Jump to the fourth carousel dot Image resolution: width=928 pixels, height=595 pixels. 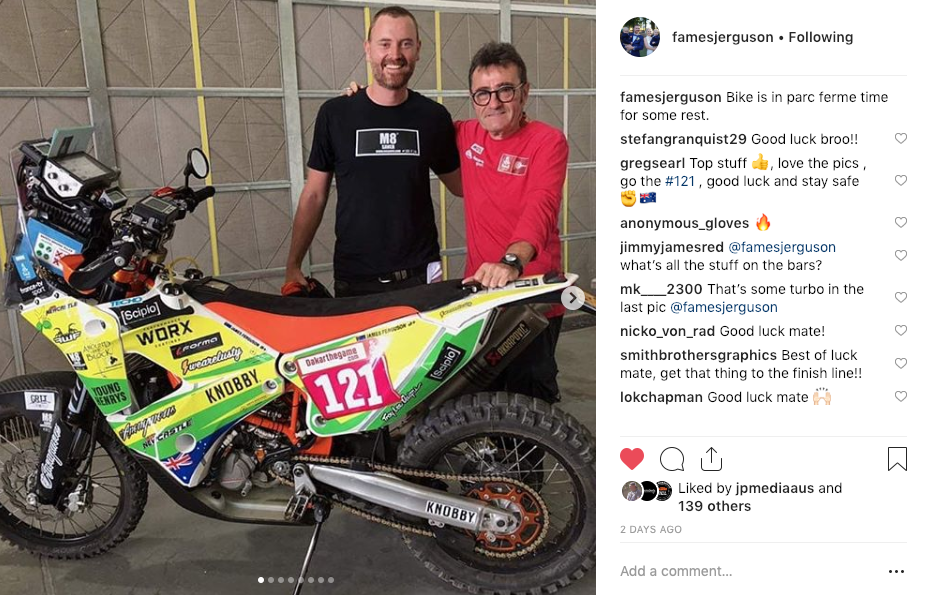[x=291, y=580]
